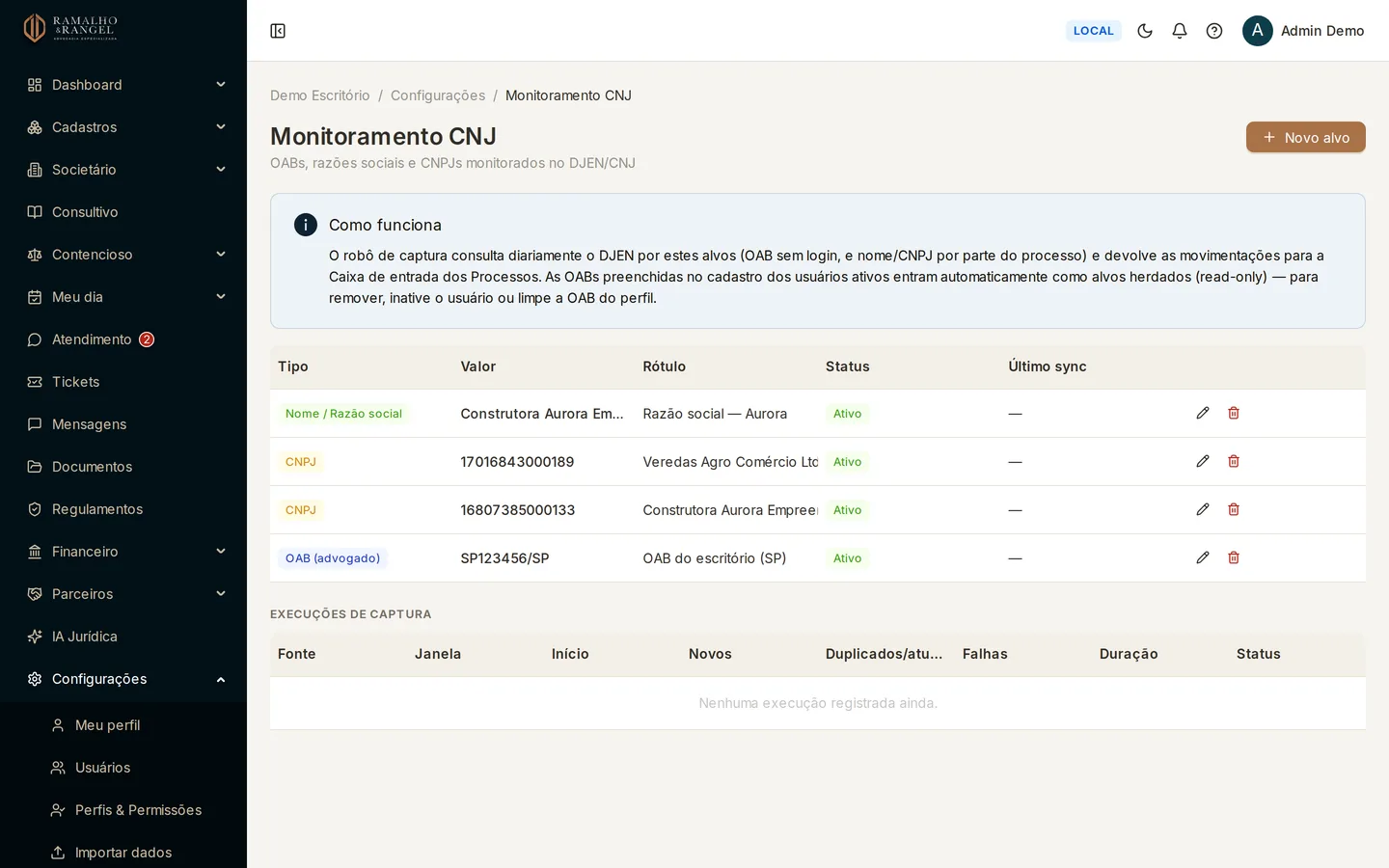Image resolution: width=1389 pixels, height=868 pixels.
Task: Click Ativo status in OAB row
Action: [848, 558]
